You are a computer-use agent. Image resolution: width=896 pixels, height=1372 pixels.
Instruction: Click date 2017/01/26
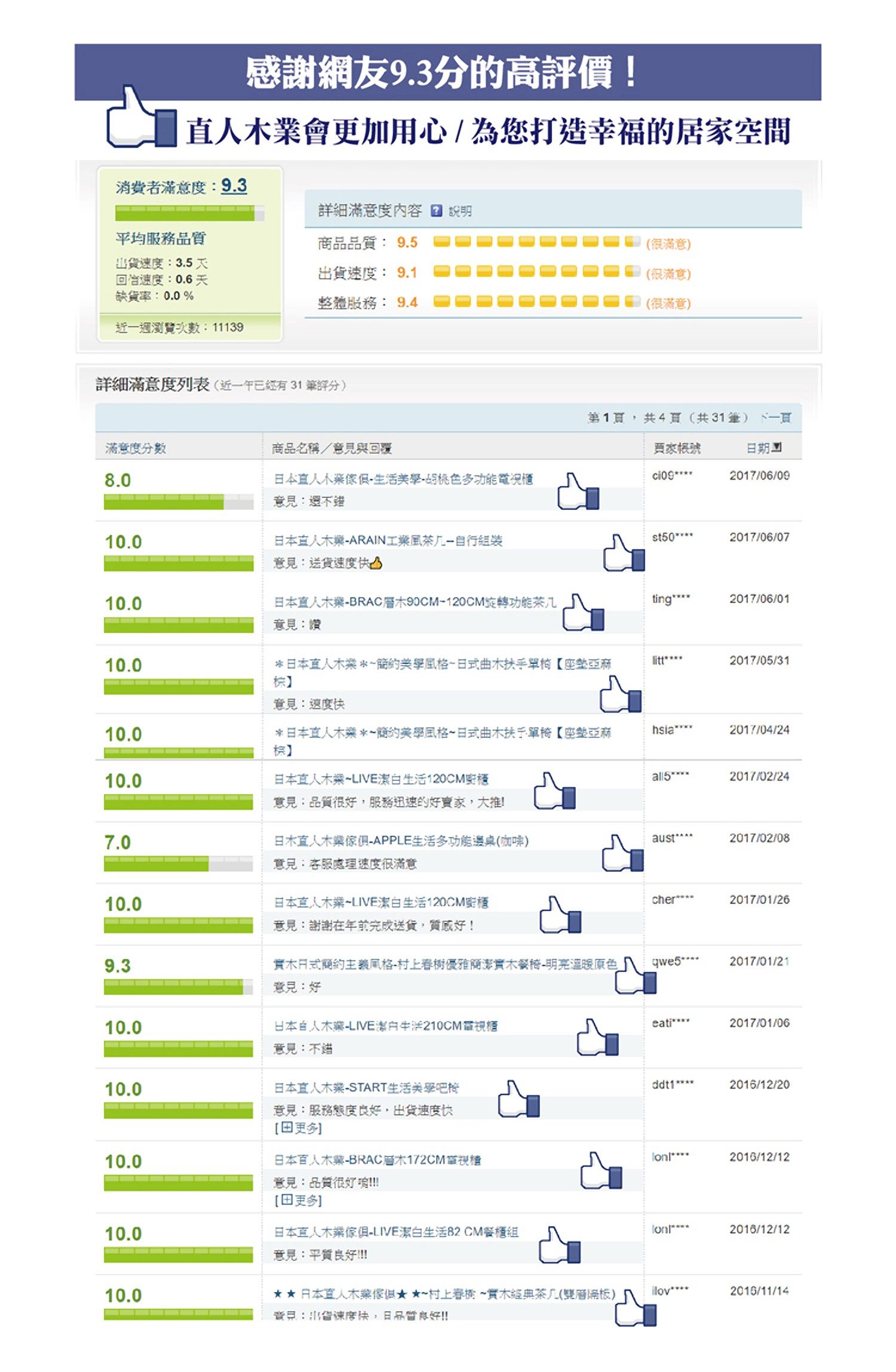coord(759,900)
